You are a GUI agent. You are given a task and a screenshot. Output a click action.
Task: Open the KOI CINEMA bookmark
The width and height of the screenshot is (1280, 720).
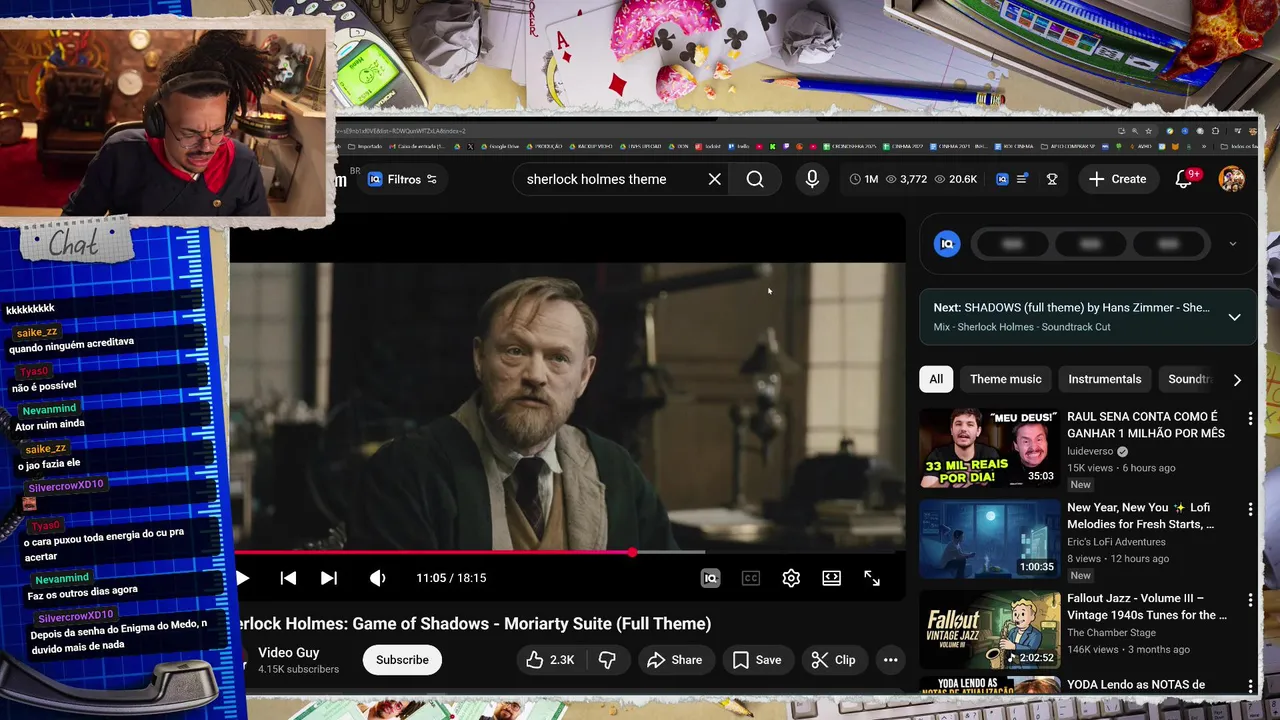[1014, 146]
